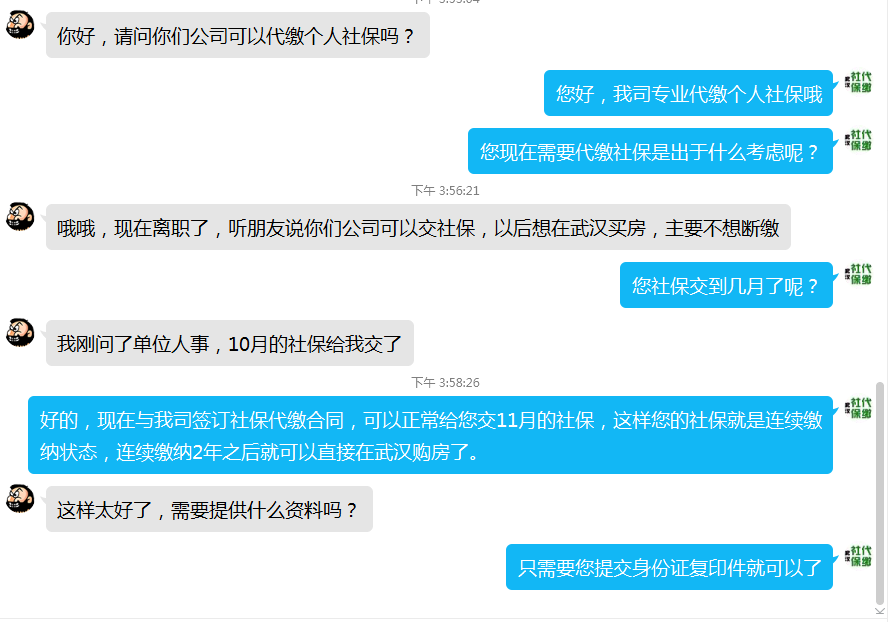Click the agent avatar next to '您社保交到几月了呢'
This screenshot has height=622, width=888.
[x=858, y=274]
